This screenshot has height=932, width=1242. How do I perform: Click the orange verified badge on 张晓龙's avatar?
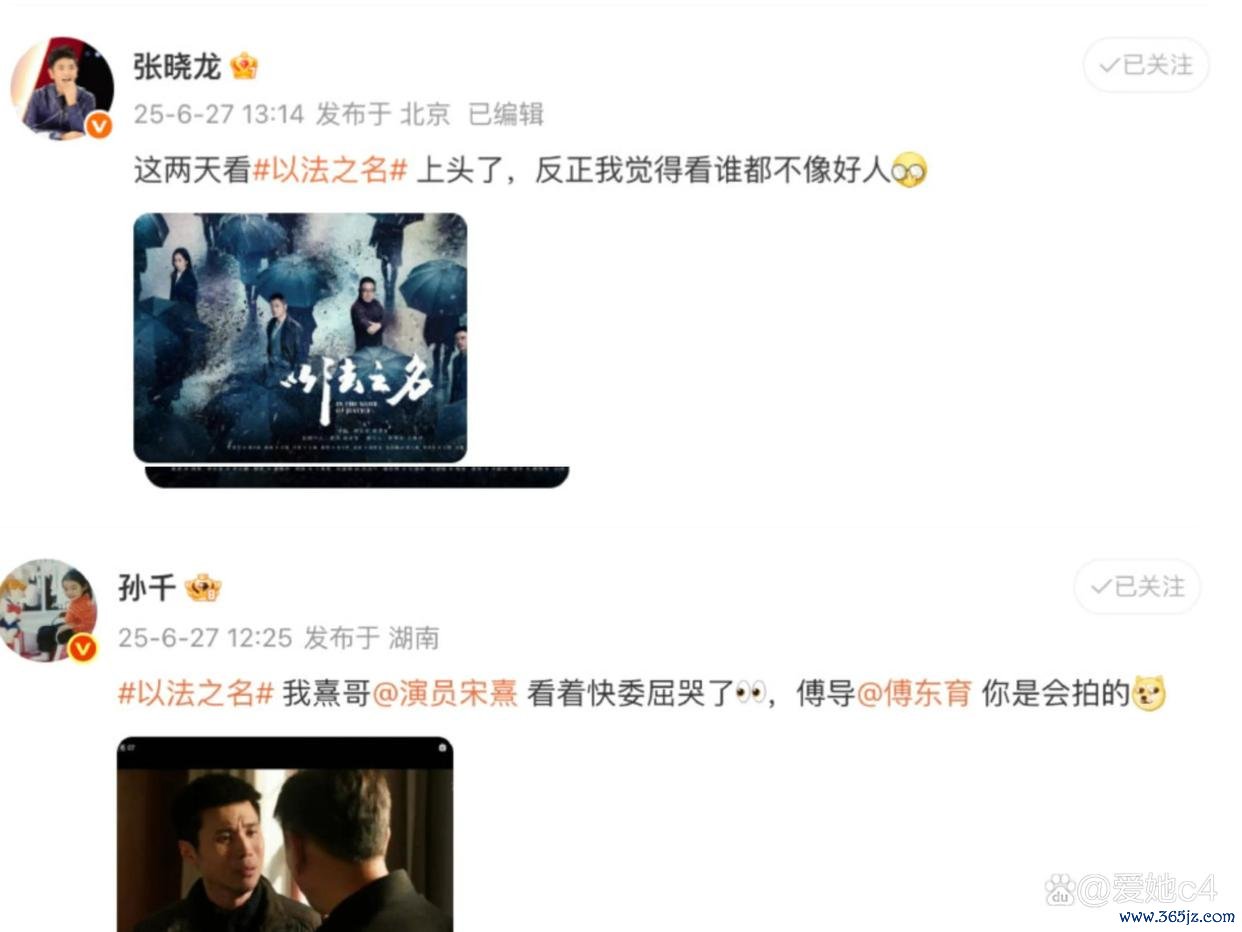(x=99, y=126)
